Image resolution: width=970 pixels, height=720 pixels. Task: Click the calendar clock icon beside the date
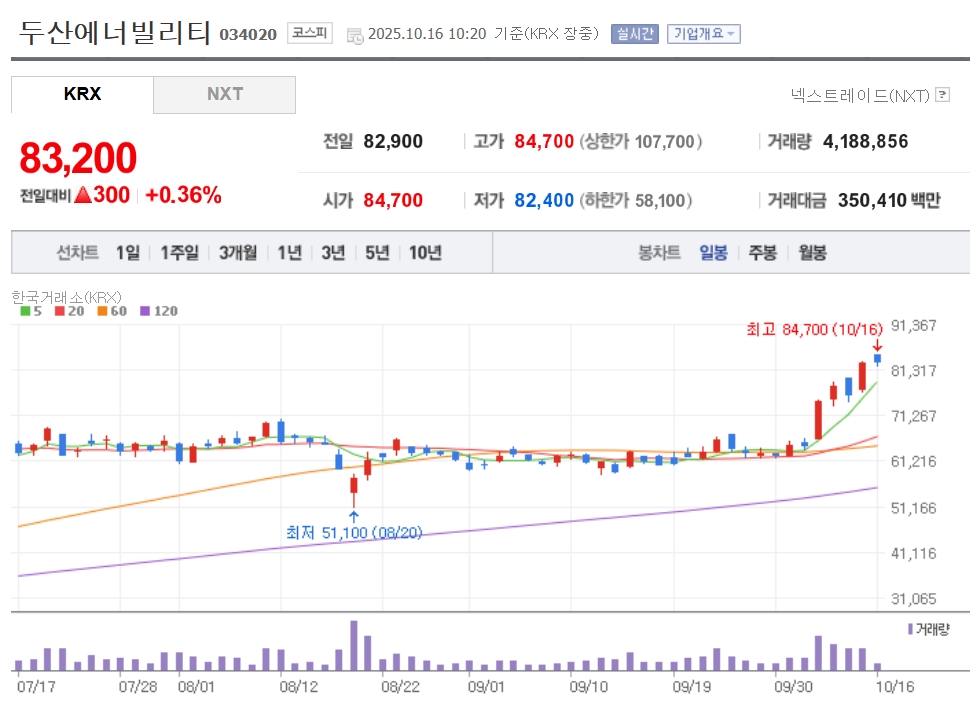pos(355,36)
